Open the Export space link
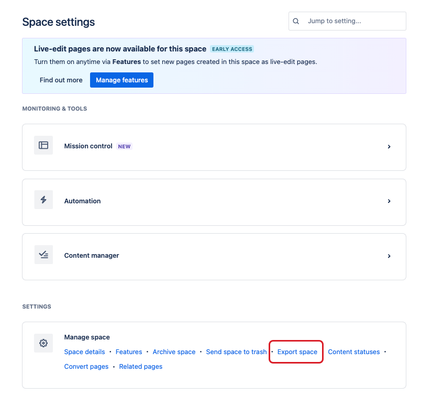Viewport: 432px width, 393px height. [x=297, y=352]
